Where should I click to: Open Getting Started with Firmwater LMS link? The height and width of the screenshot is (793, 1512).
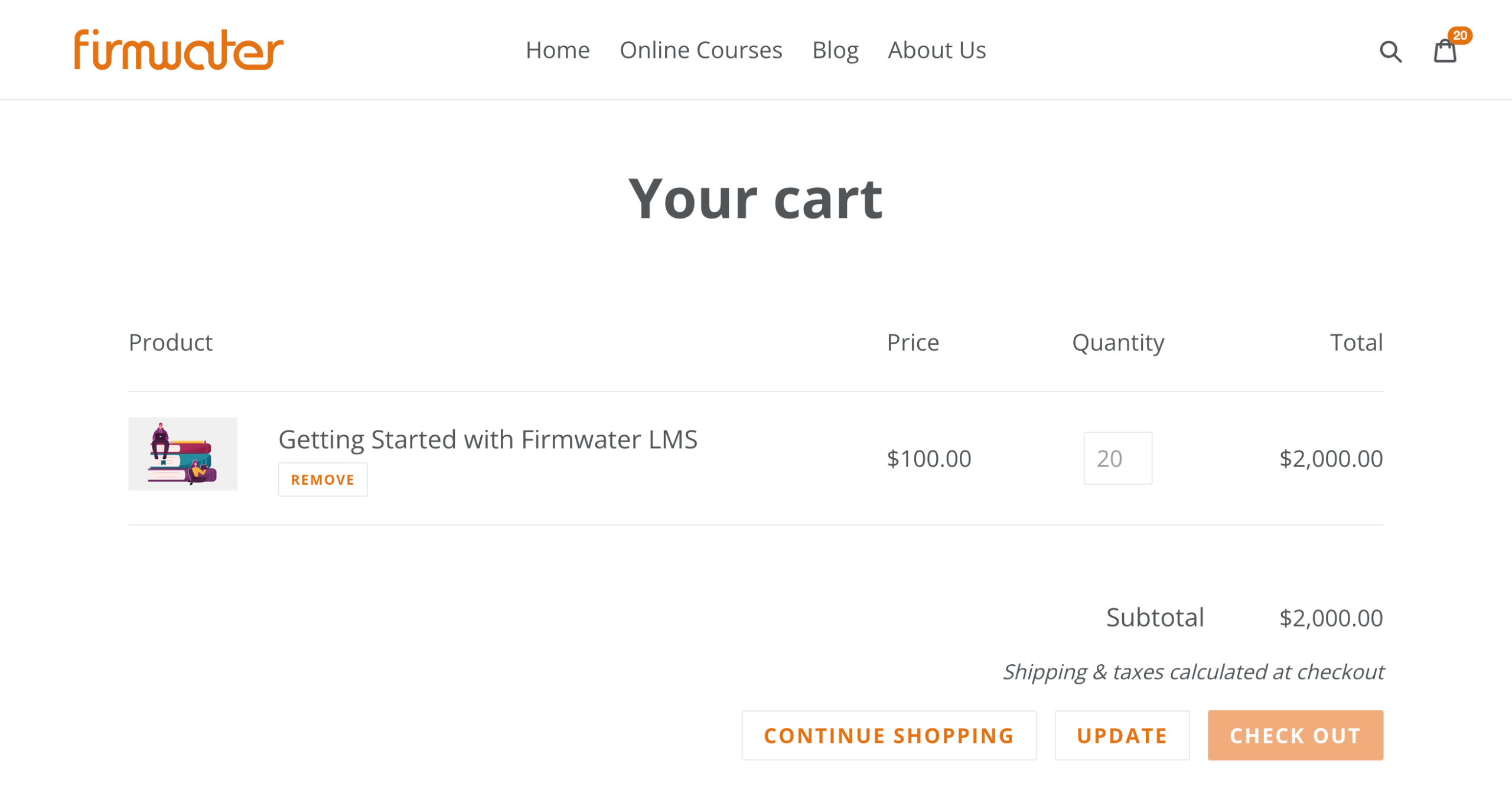click(488, 439)
